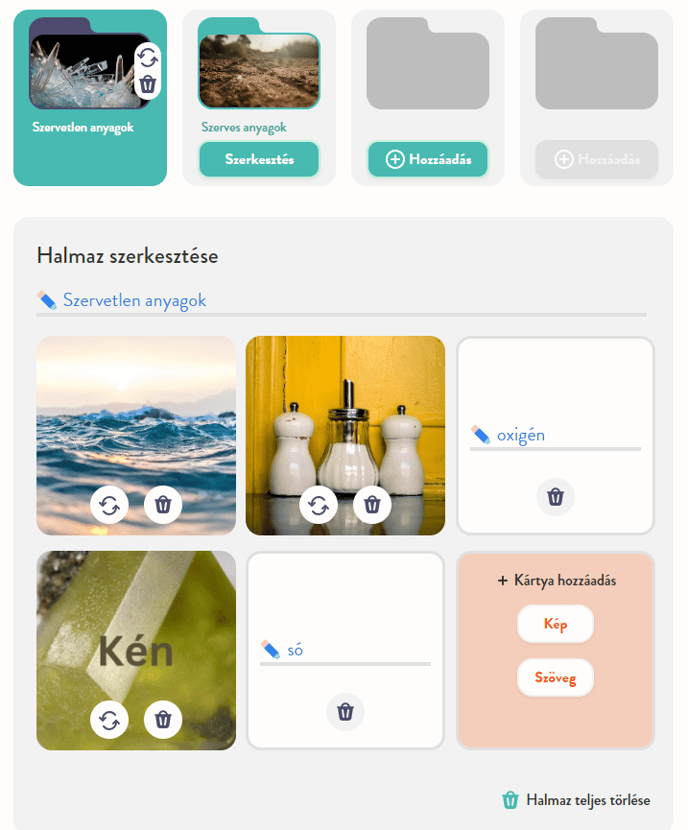Select the Szerves anyagok folder thumbnail
Screen dimensions: 688x830
[x=259, y=64]
